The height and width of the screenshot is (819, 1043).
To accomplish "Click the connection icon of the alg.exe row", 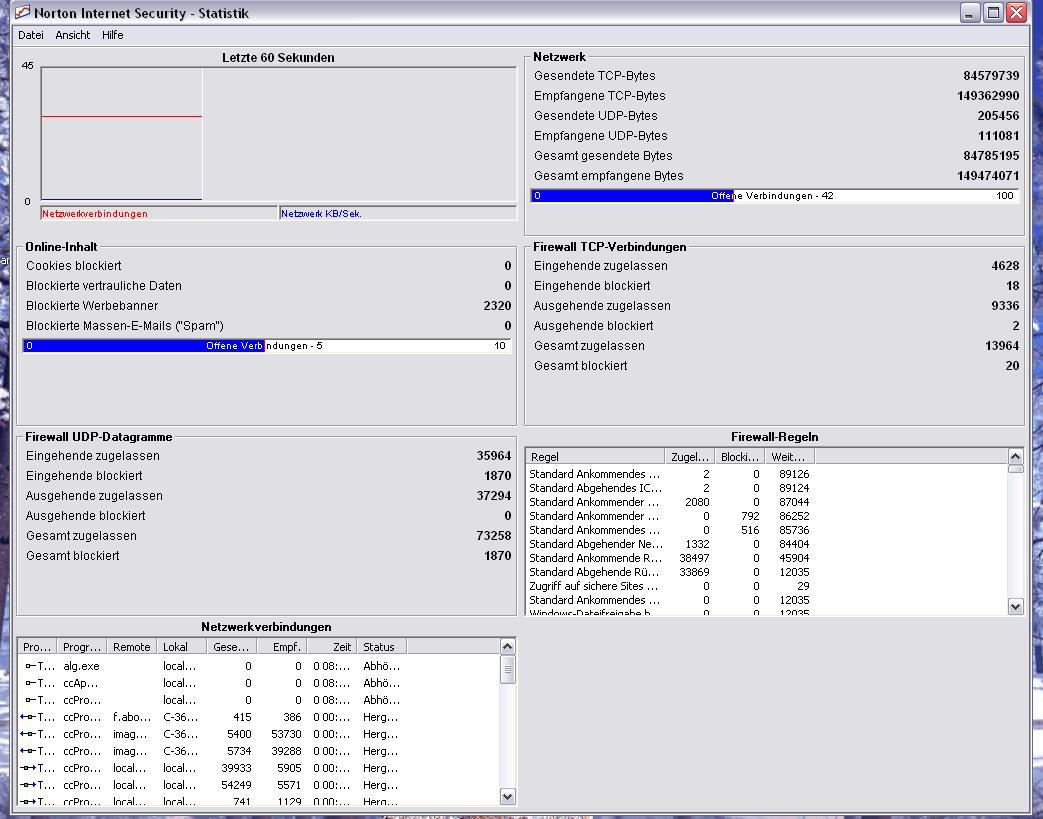I will click(30, 666).
